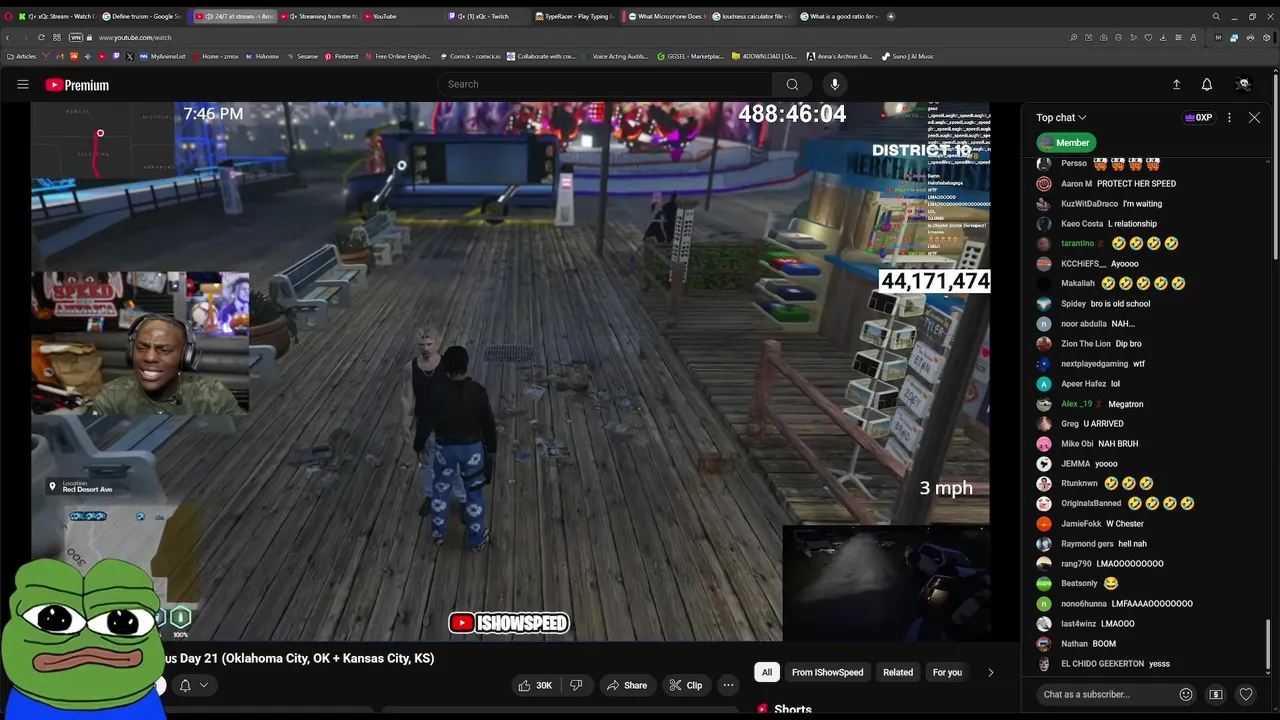Like the video with 30K likes

(535, 685)
